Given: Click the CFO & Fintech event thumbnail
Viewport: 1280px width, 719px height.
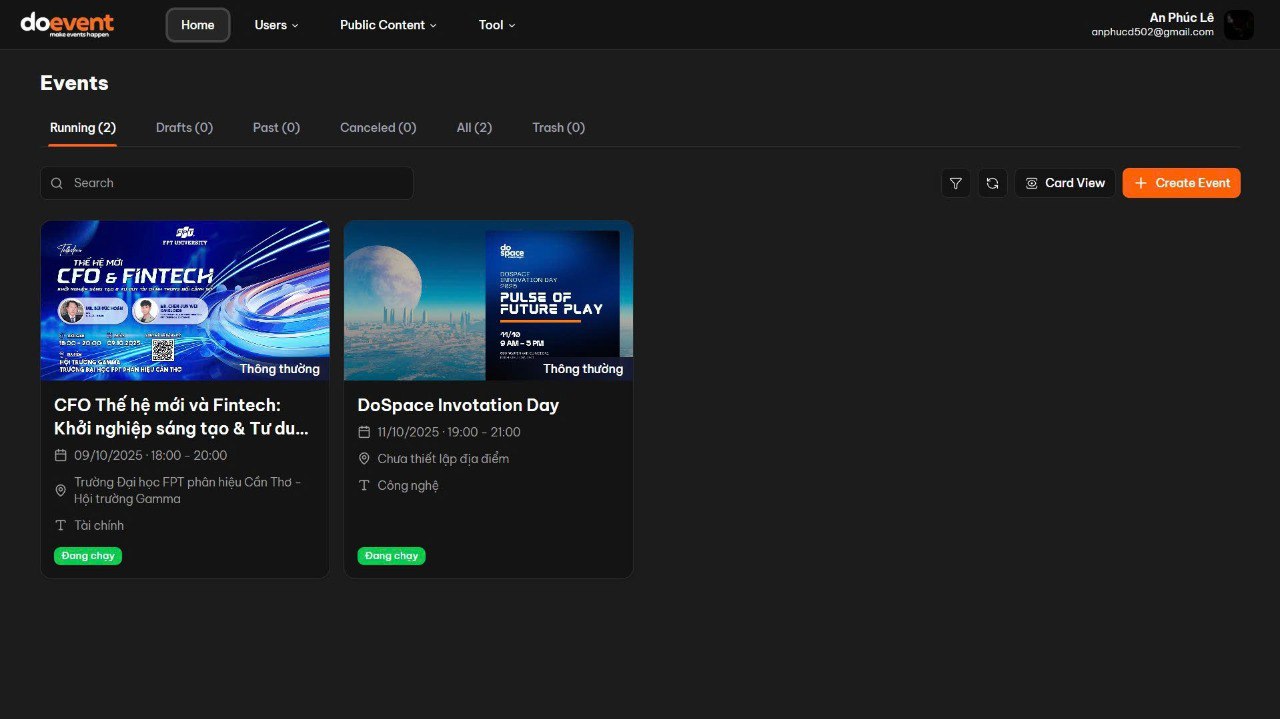Looking at the screenshot, I should [x=185, y=300].
